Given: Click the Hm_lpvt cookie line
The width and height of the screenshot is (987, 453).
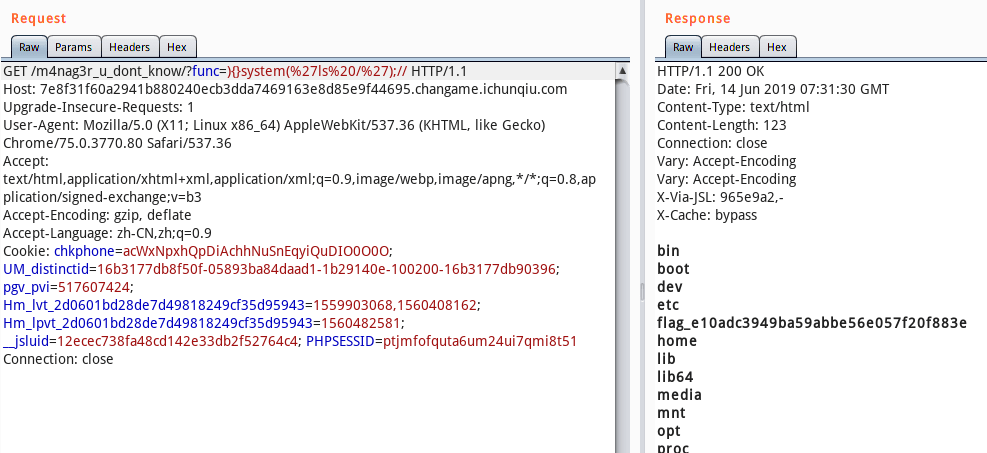Looking at the screenshot, I should click(204, 323).
